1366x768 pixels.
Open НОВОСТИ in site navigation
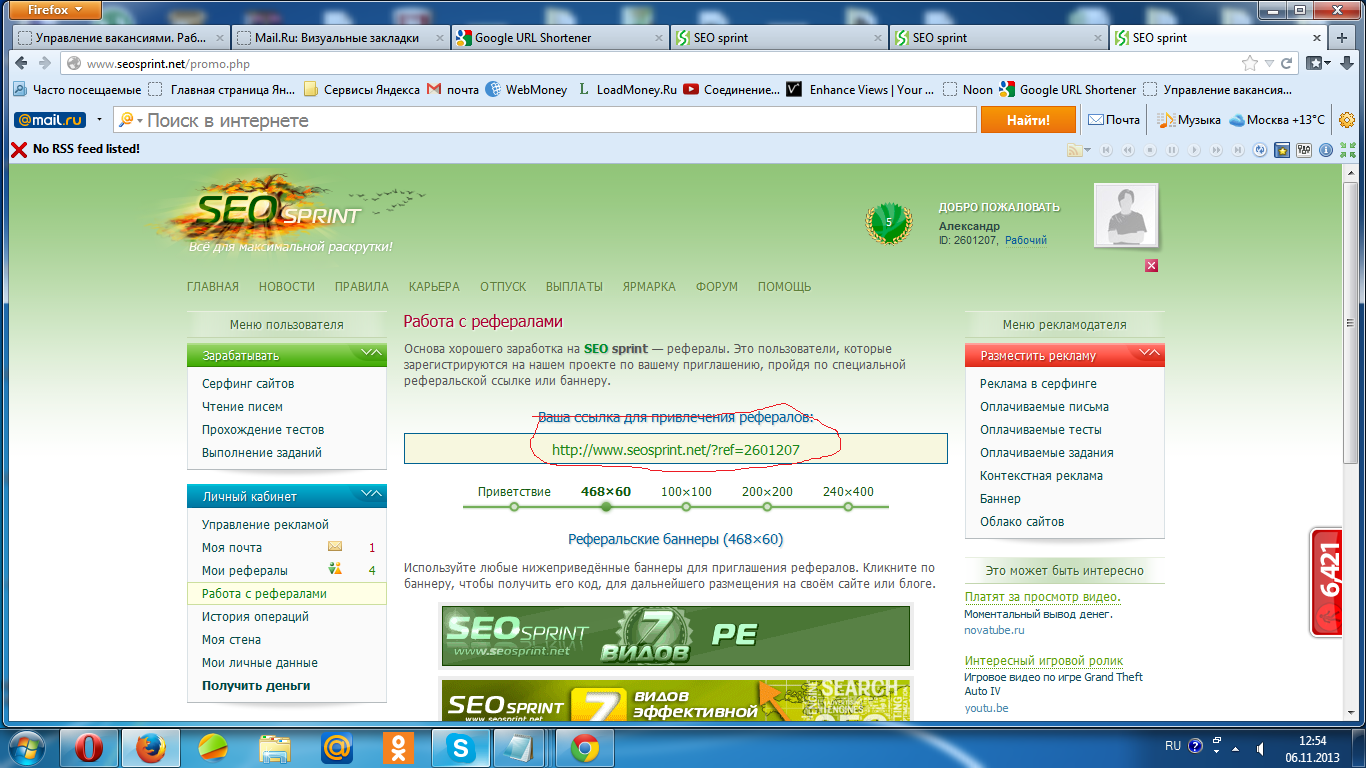pos(286,286)
